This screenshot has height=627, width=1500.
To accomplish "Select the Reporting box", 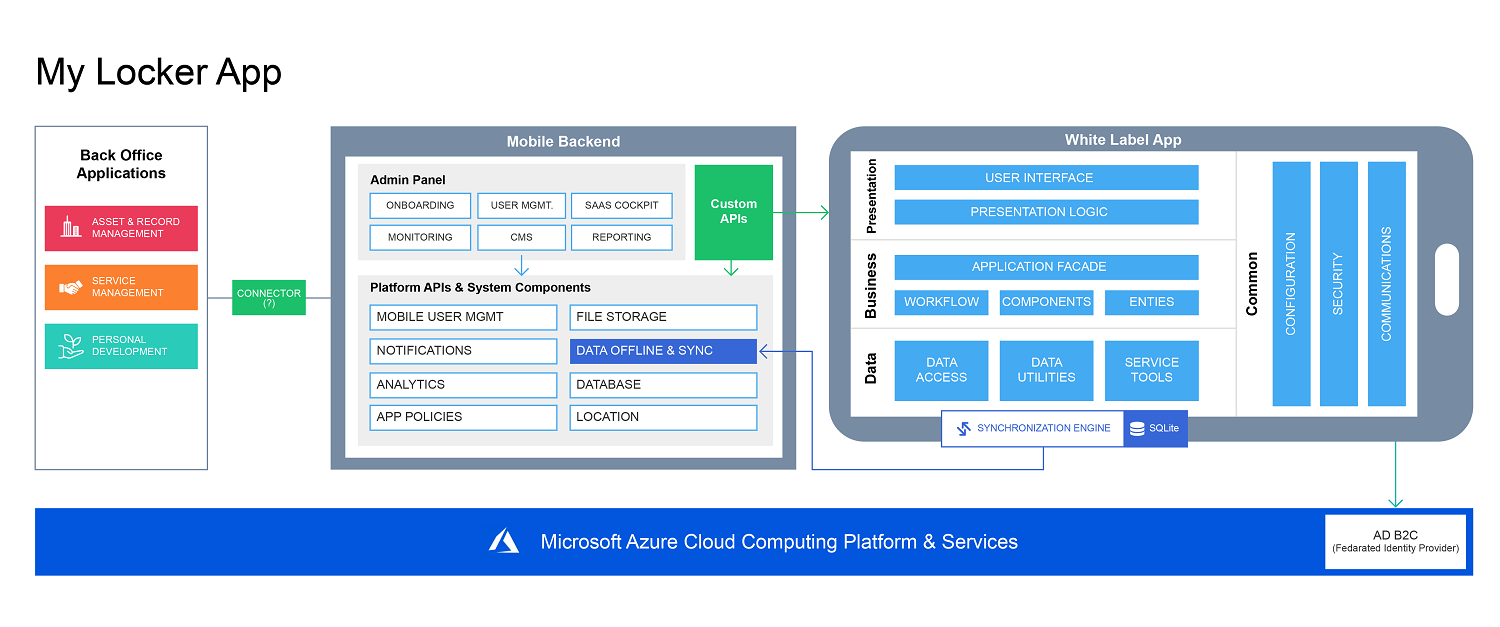I will tap(622, 237).
